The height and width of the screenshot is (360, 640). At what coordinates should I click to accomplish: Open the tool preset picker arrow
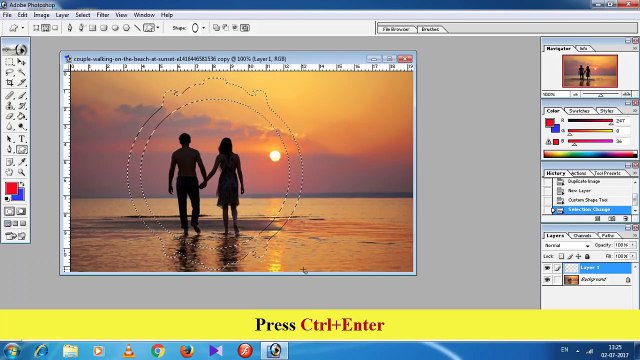click(x=23, y=28)
